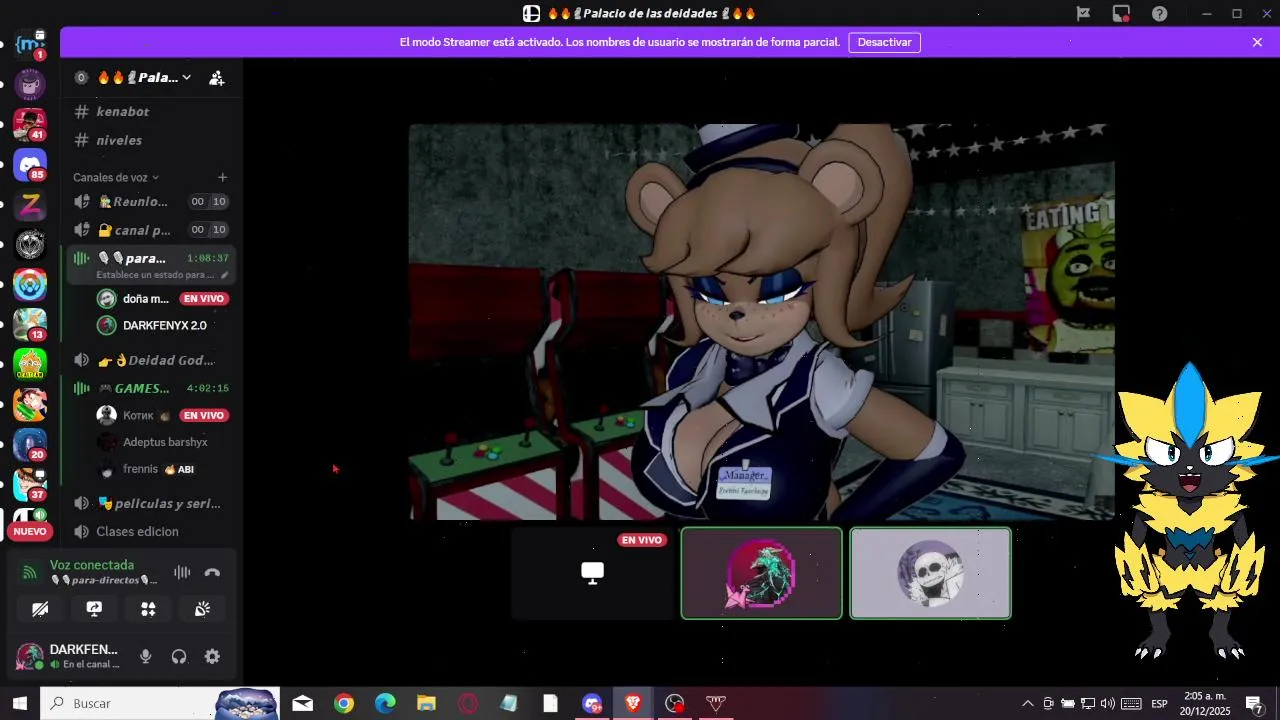
Task: Open the top server icon with 1 badge
Action: (30, 44)
